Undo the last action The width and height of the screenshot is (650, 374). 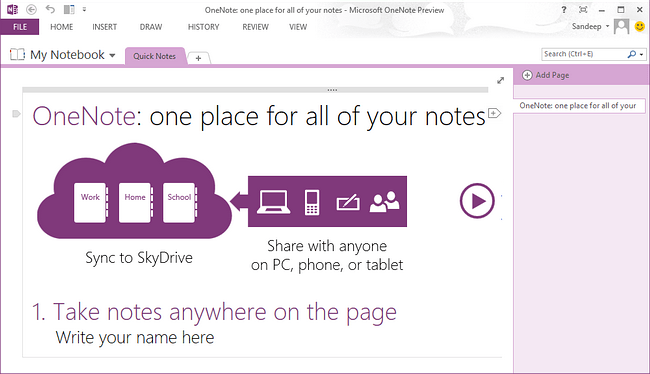click(x=50, y=9)
